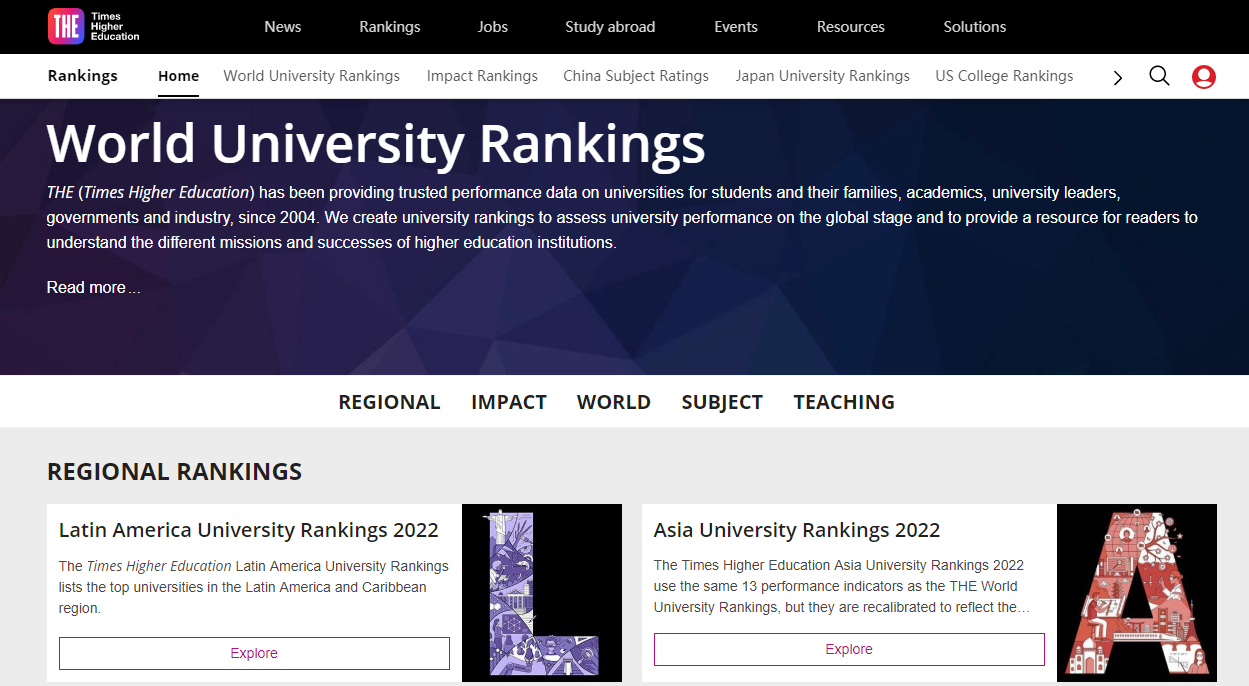Screen dimensions: 1249x686
Task: Go to Japan University Rankings tab
Action: click(x=823, y=76)
